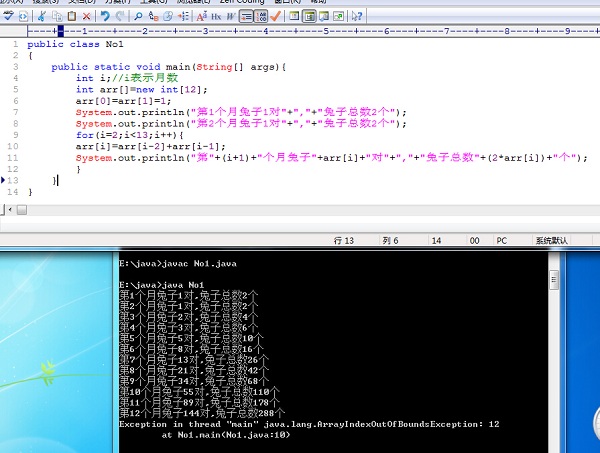The height and width of the screenshot is (453, 600).
Task: Undo the last edit
Action: point(105,16)
